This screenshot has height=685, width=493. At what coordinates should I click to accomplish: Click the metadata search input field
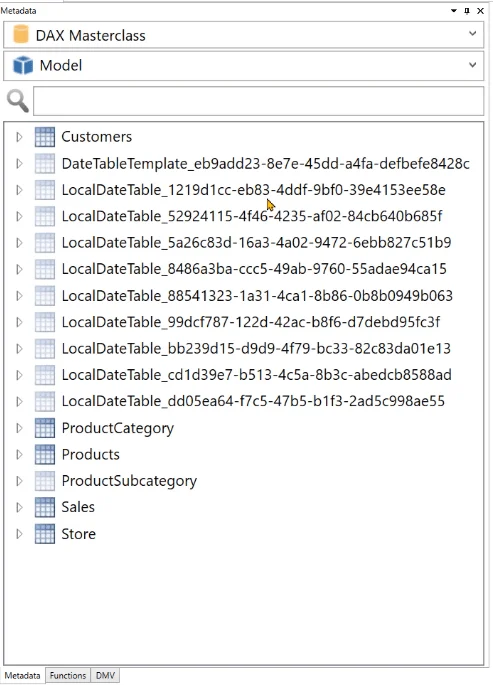[x=259, y=101]
